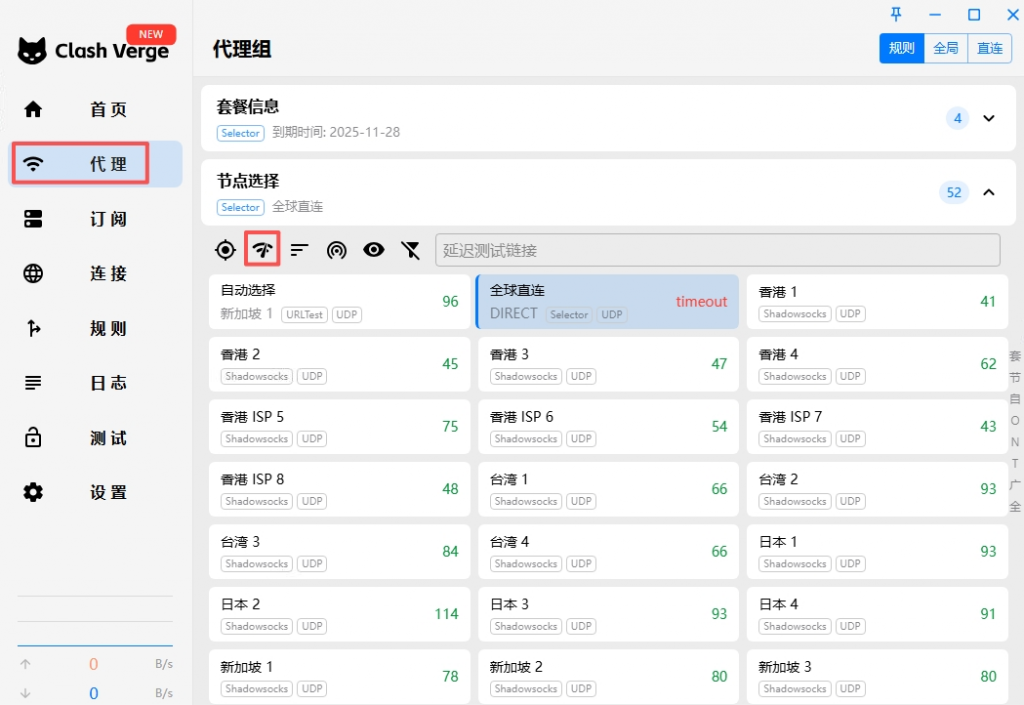Image resolution: width=1024 pixels, height=705 pixels.
Task: Click the delay test URL signal icon
Action: [x=337, y=250]
